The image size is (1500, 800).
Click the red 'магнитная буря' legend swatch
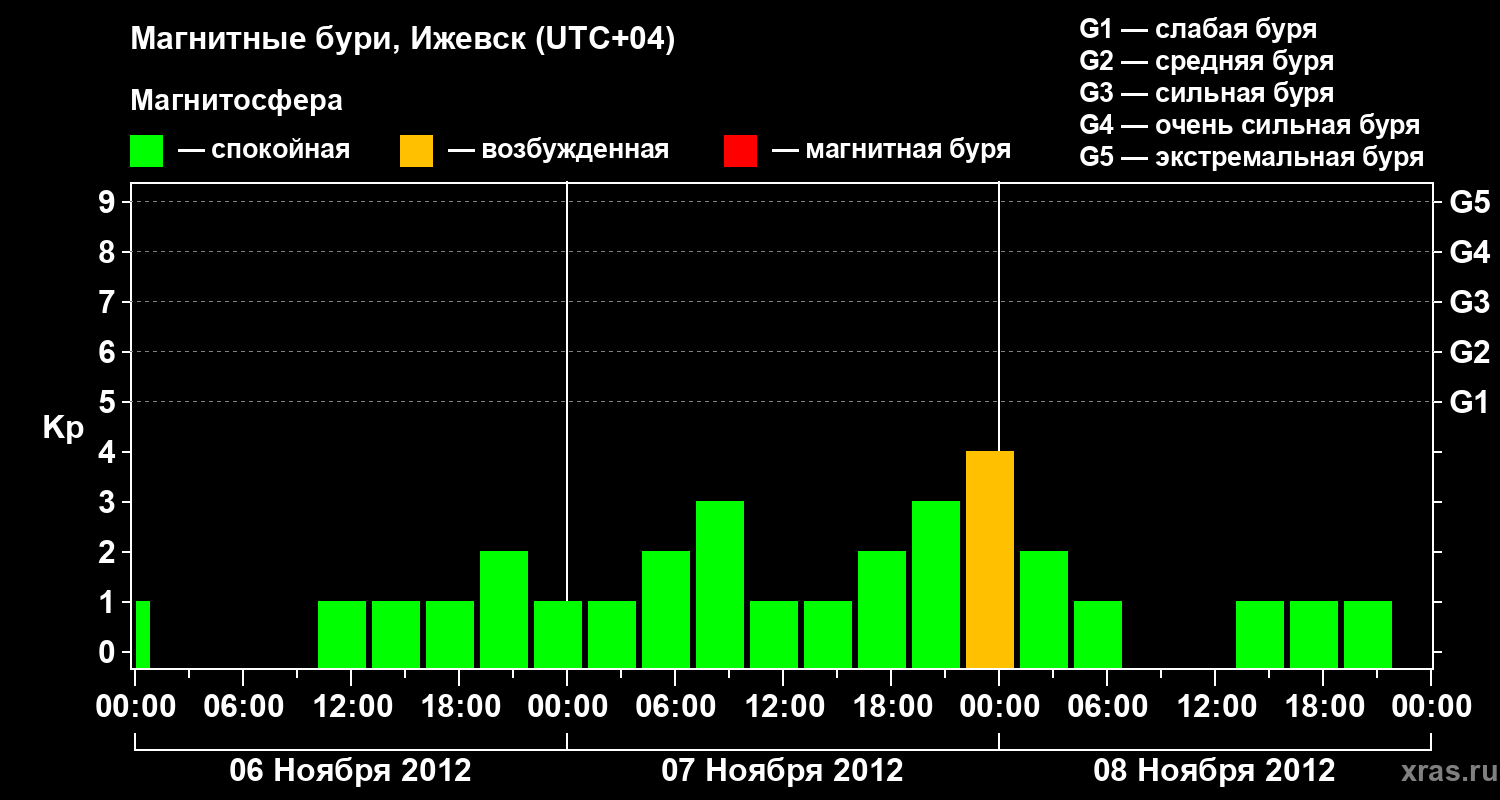click(741, 151)
